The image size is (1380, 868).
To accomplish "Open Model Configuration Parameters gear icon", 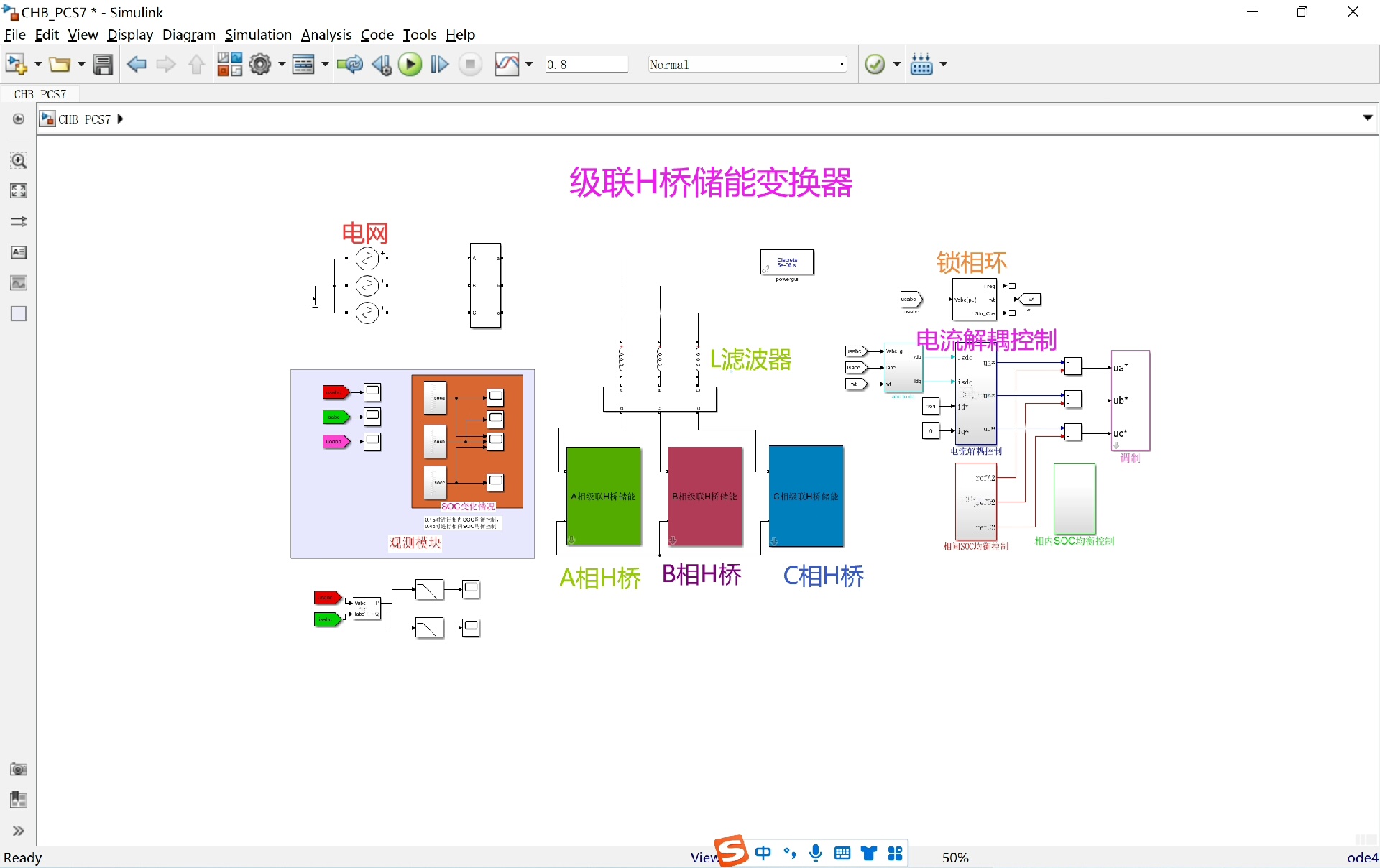I will click(x=260, y=65).
